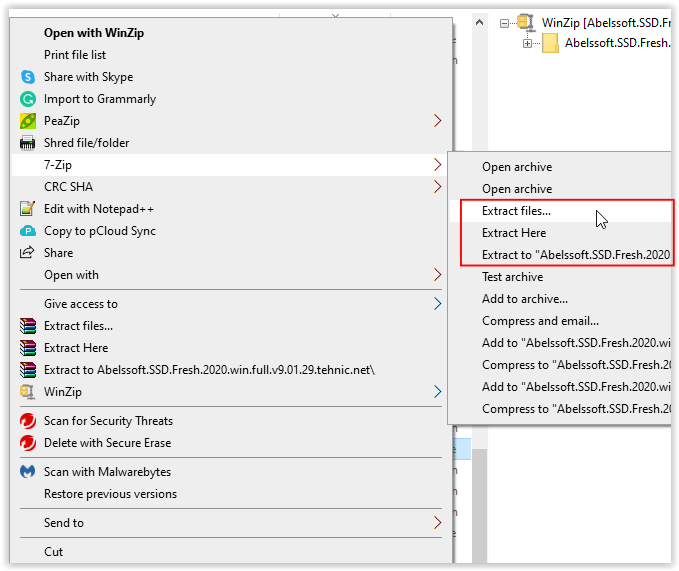
Task: Click the icon beside Delete with Secure Erase
Action: [28, 443]
